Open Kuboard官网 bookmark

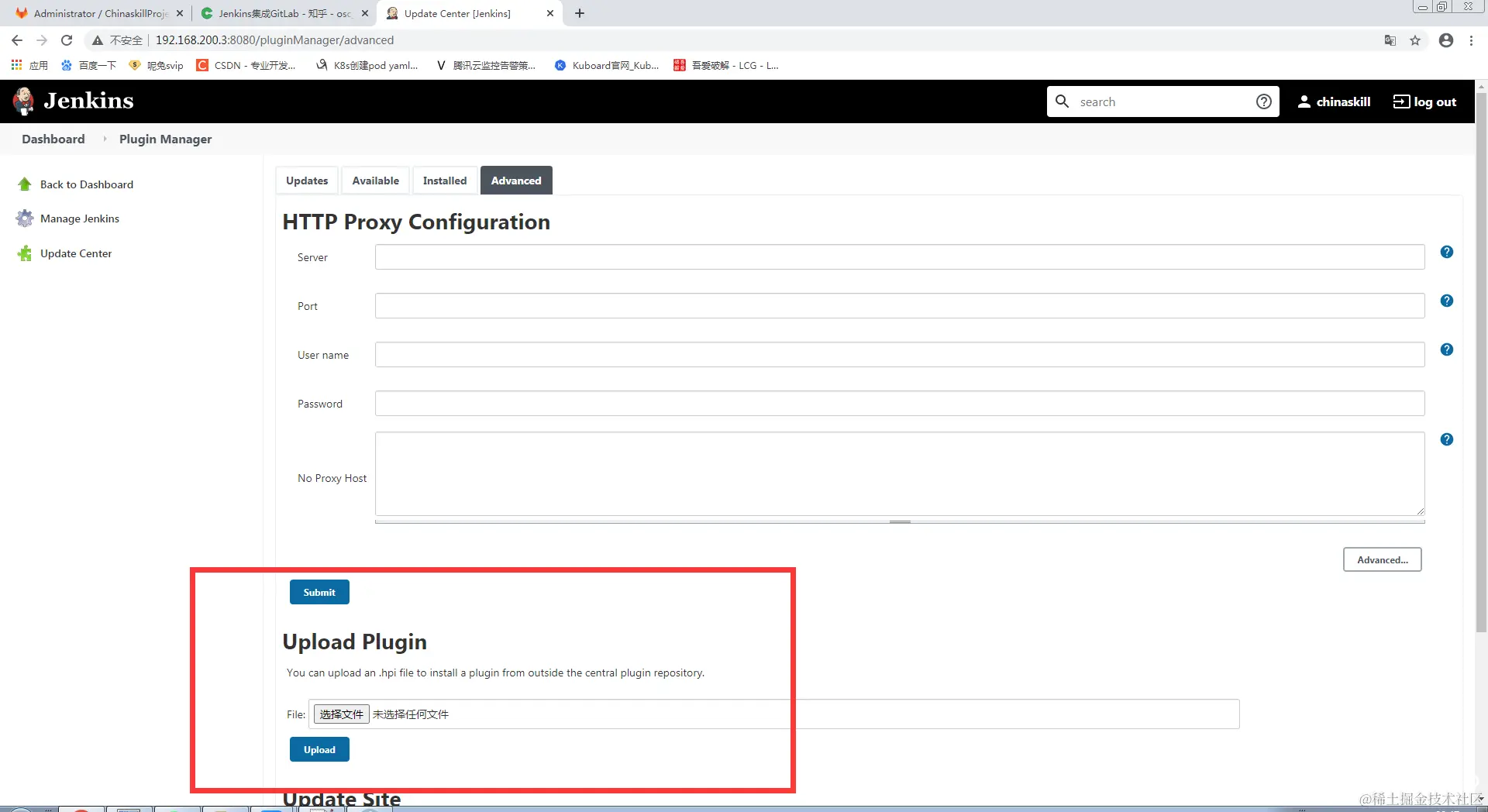[607, 65]
